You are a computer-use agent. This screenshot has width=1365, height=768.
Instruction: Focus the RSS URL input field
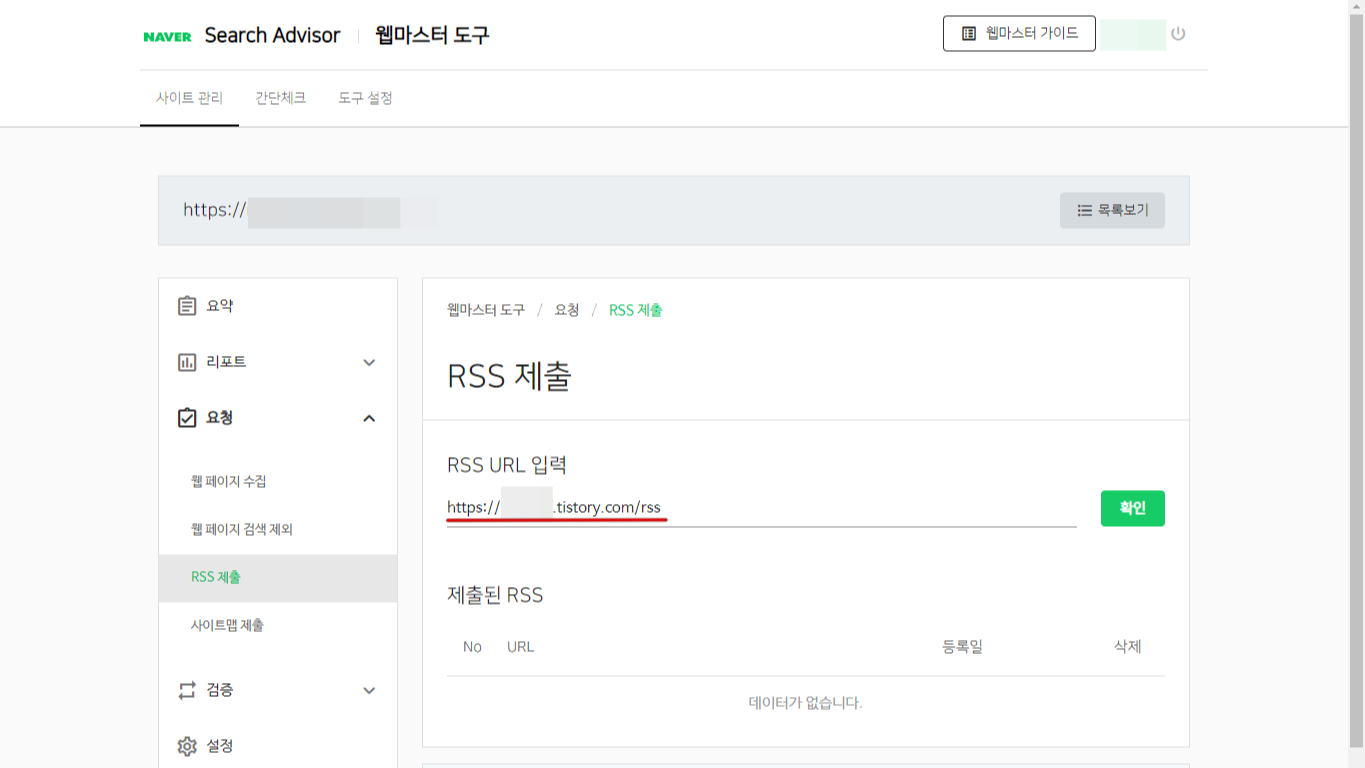(x=762, y=508)
